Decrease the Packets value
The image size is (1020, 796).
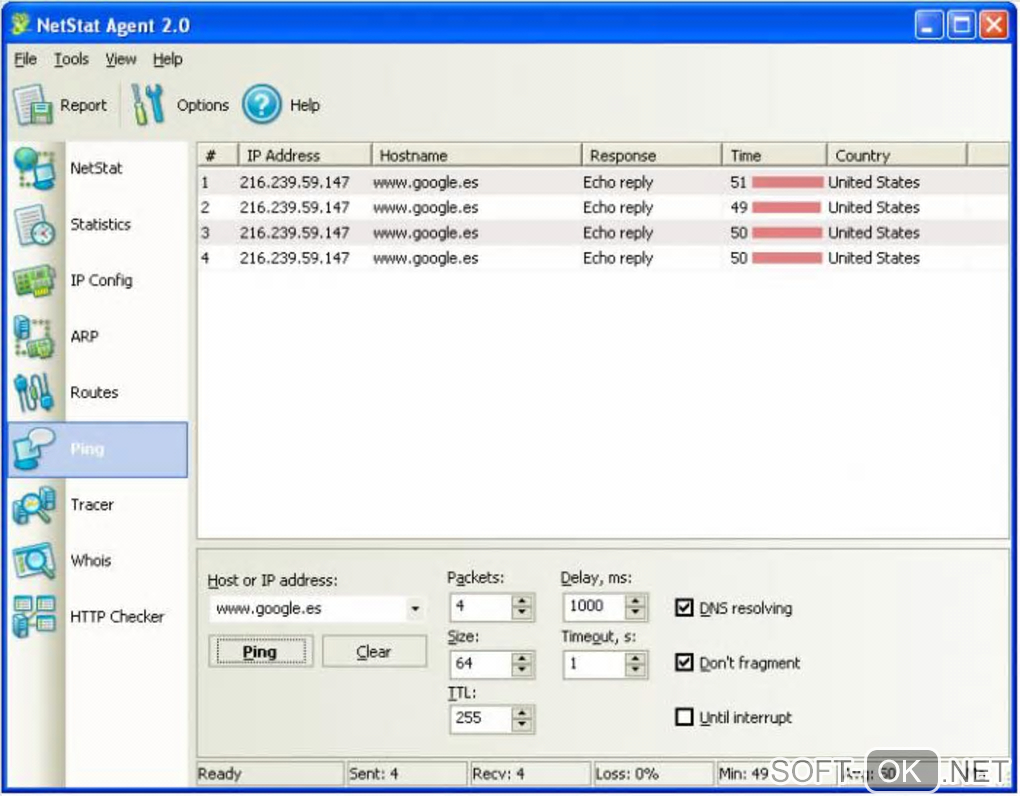coord(522,613)
